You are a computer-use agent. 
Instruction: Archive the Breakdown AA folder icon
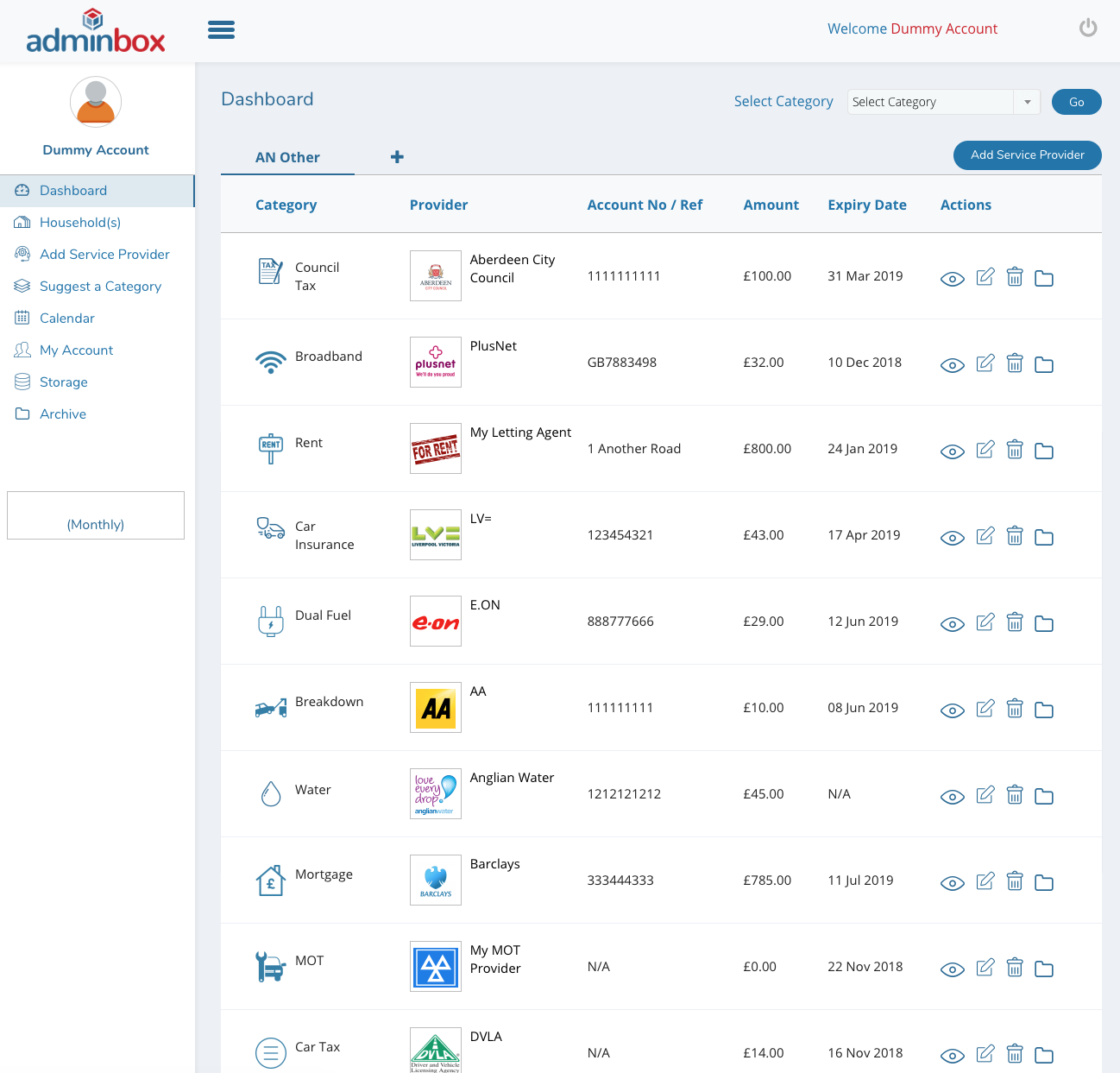pyautogui.click(x=1044, y=710)
